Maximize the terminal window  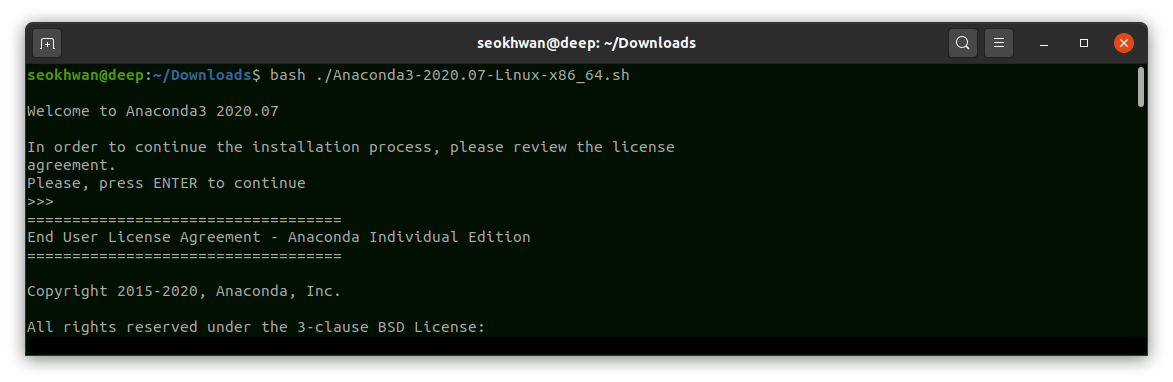(x=1084, y=43)
